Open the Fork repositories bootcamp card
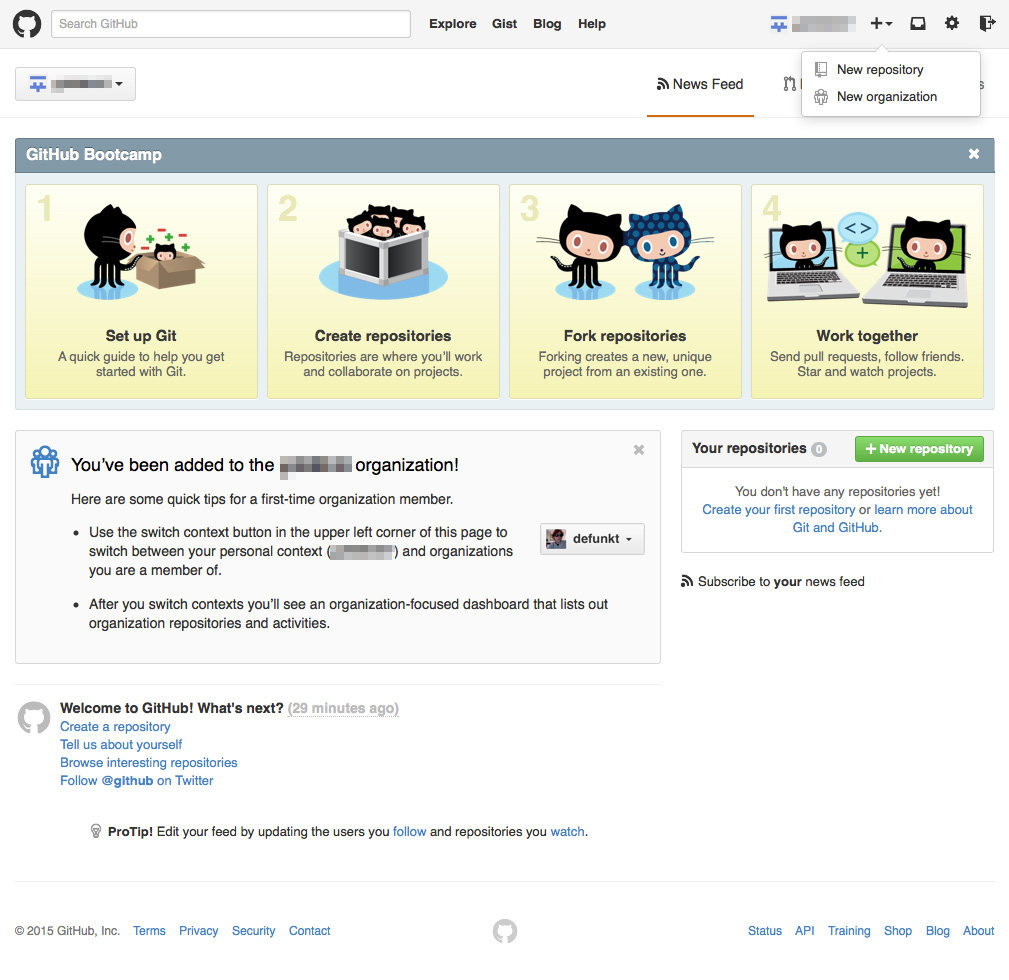The width and height of the screenshot is (1009, 980). point(625,291)
